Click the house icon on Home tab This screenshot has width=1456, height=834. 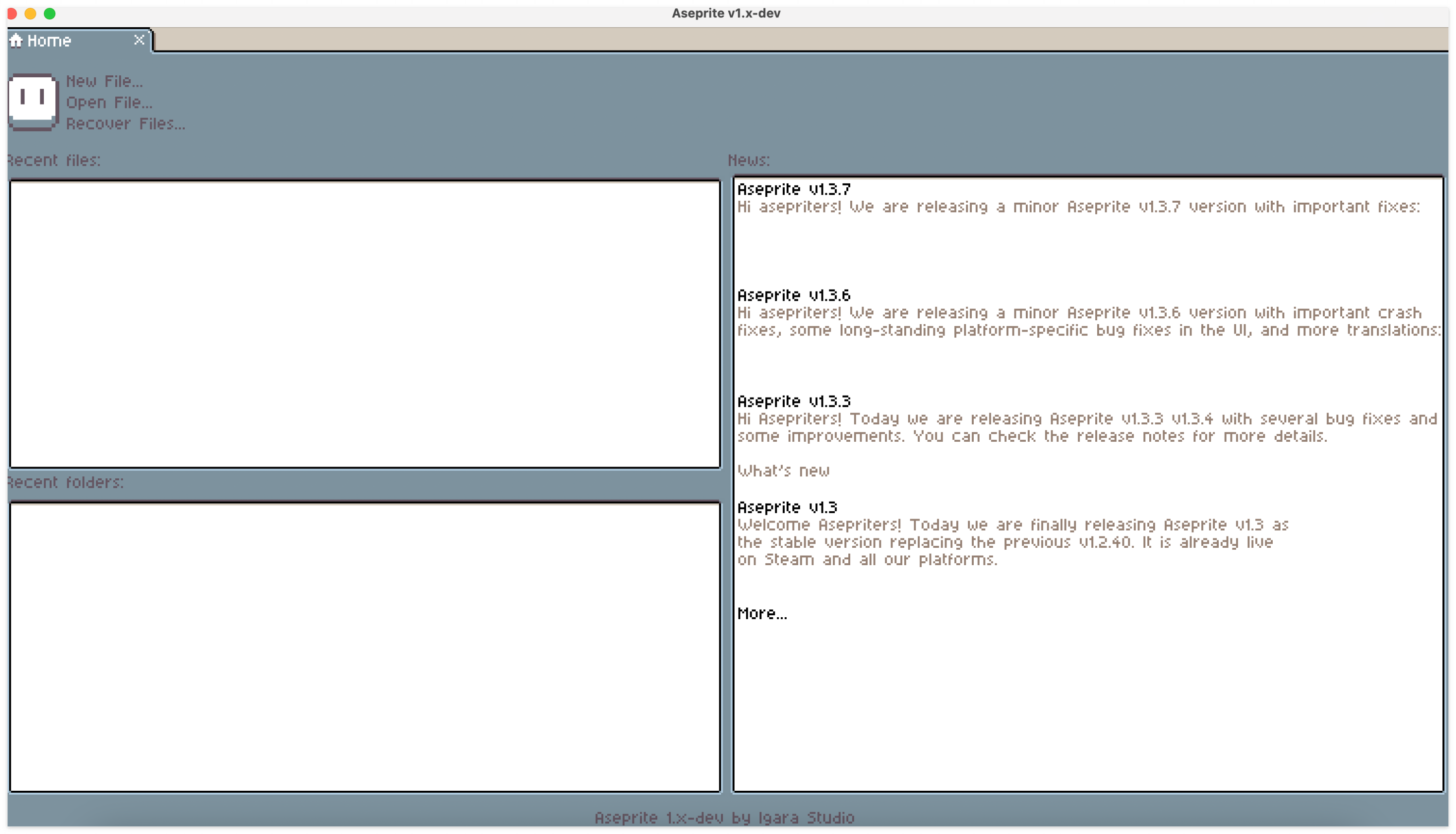tap(16, 41)
